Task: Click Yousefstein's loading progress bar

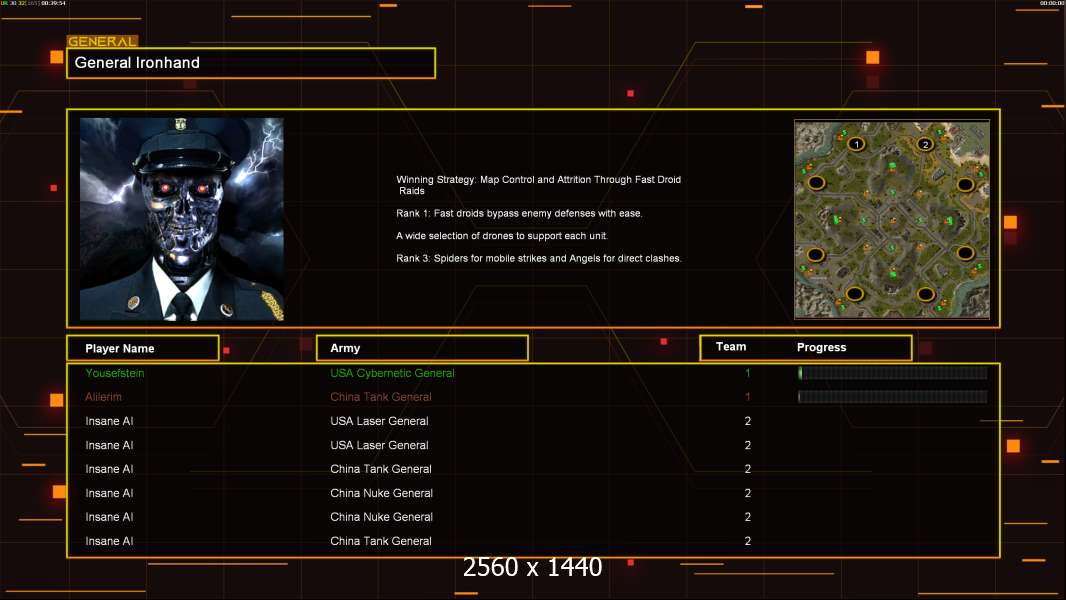Action: [x=892, y=373]
